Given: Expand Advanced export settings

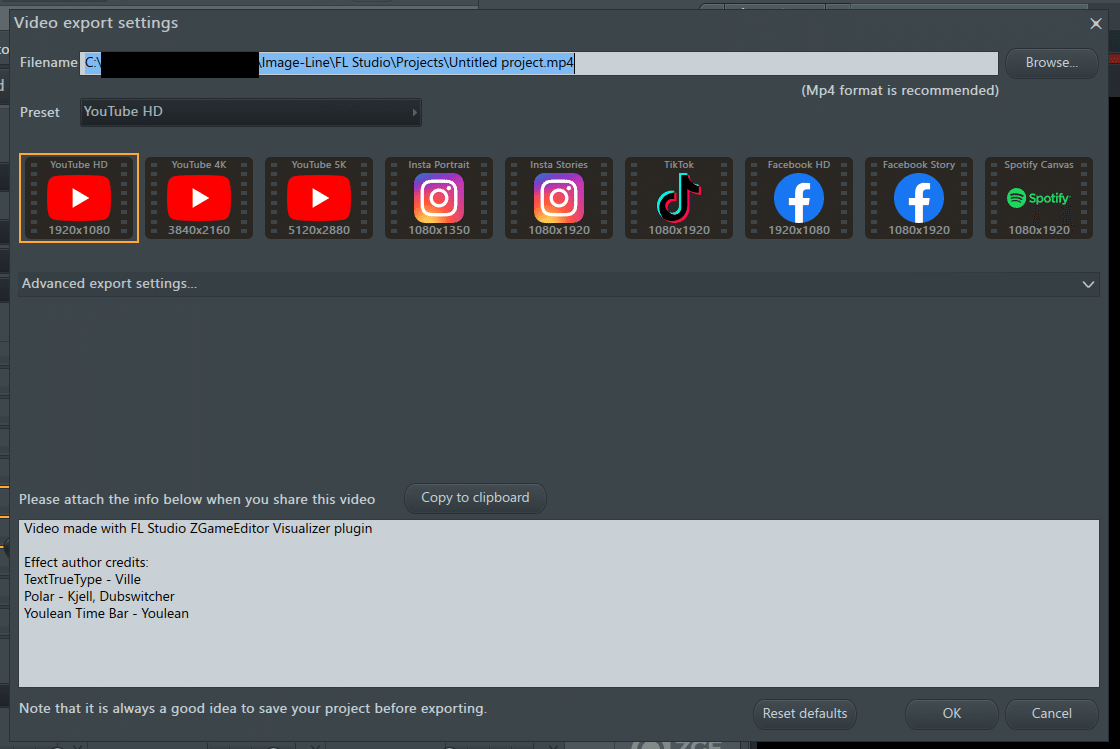Looking at the screenshot, I should 559,283.
